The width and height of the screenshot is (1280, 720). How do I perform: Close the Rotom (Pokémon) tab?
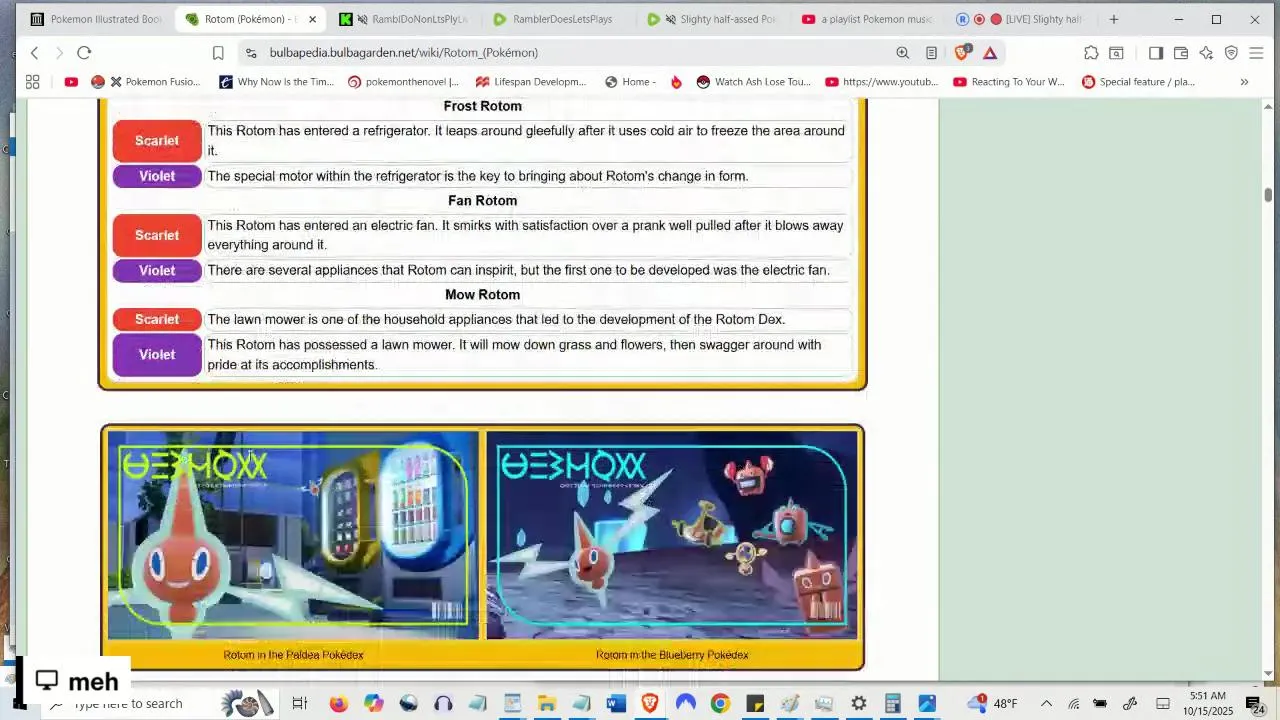tap(312, 19)
